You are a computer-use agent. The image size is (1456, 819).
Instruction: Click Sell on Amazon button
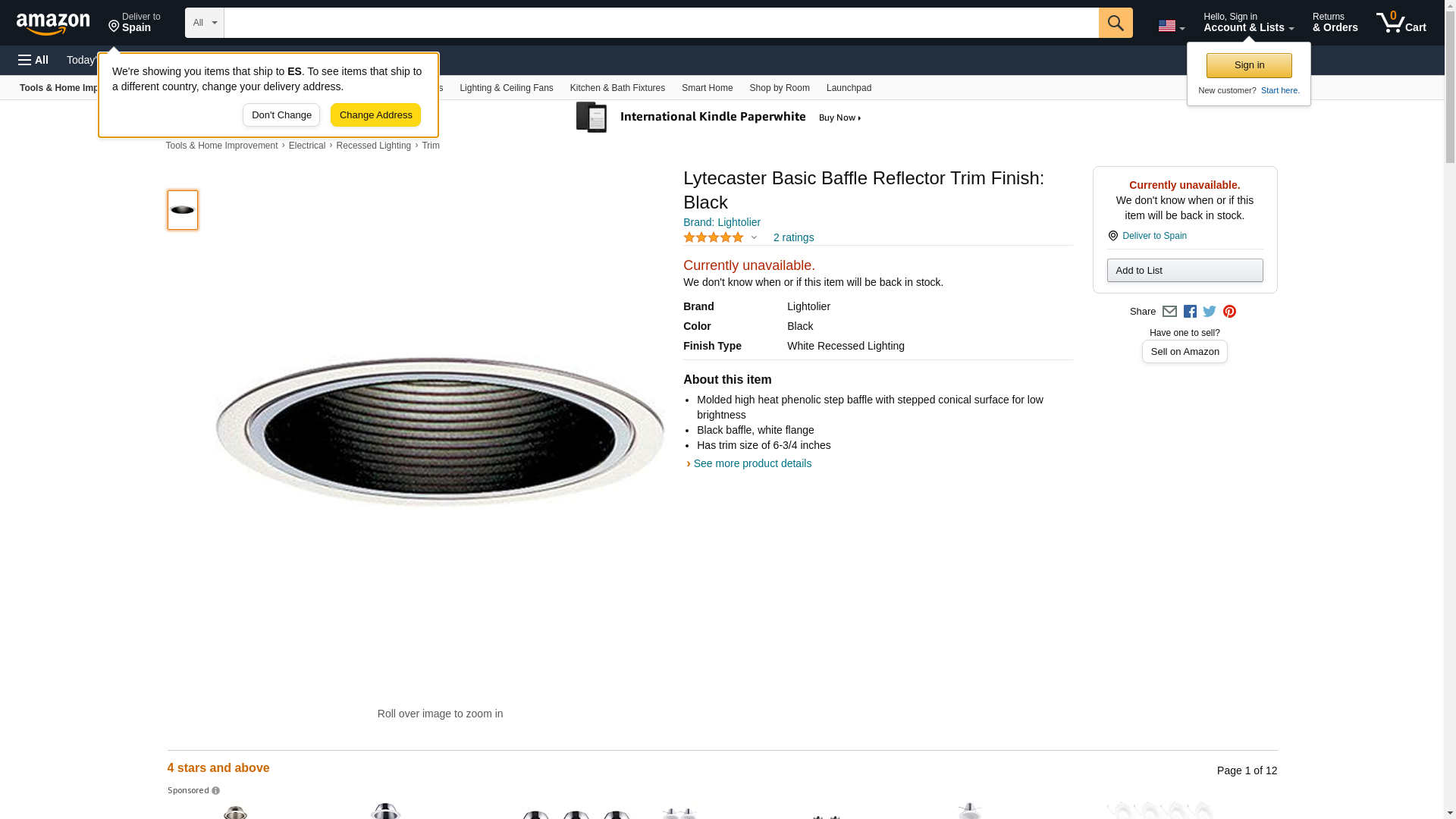[1185, 352]
